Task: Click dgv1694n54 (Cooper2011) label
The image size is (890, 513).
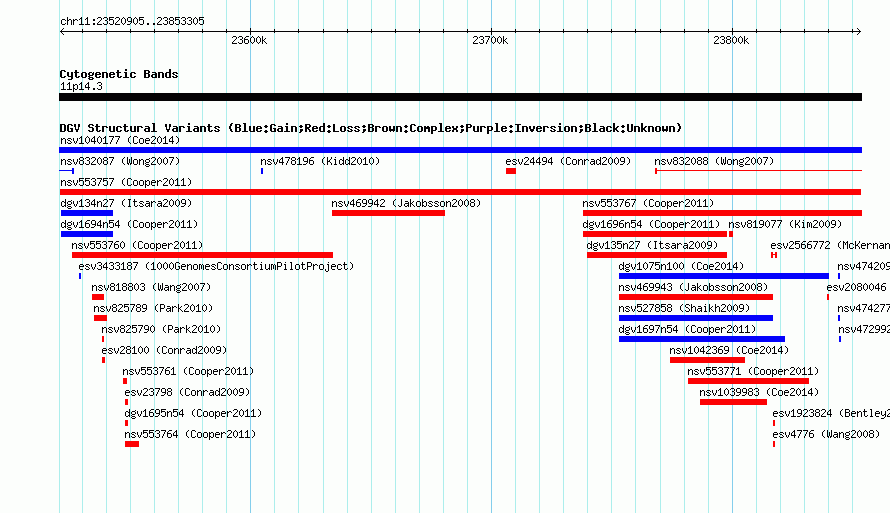Action: point(129,224)
